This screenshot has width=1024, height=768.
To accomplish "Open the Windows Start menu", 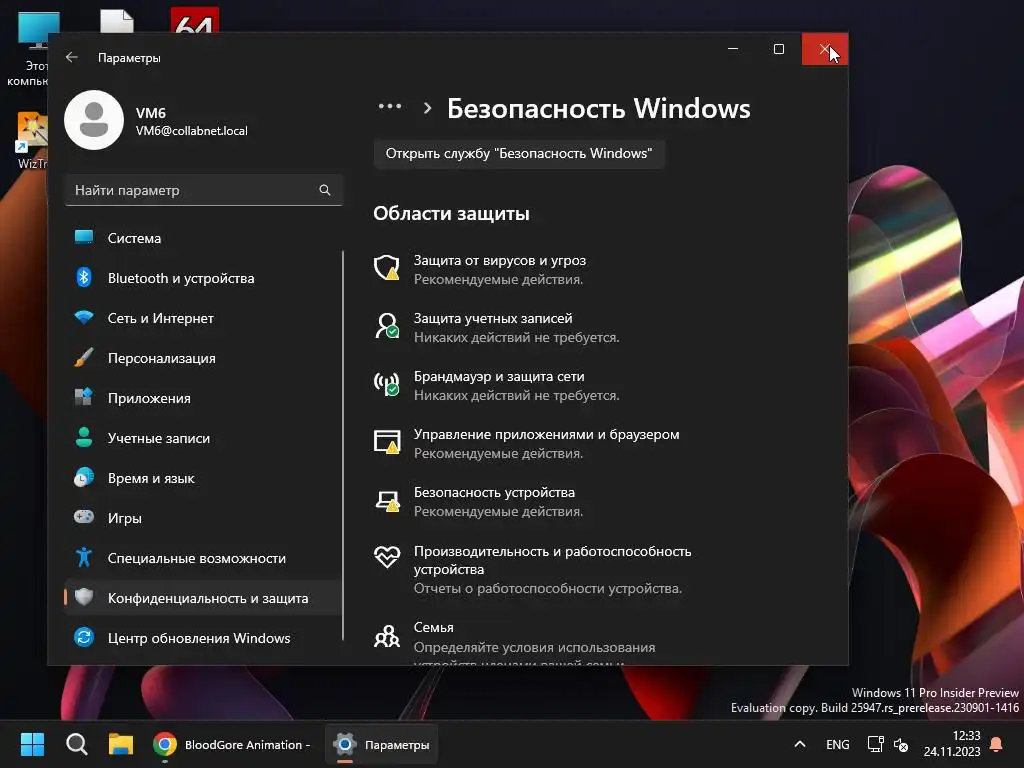I will point(32,744).
